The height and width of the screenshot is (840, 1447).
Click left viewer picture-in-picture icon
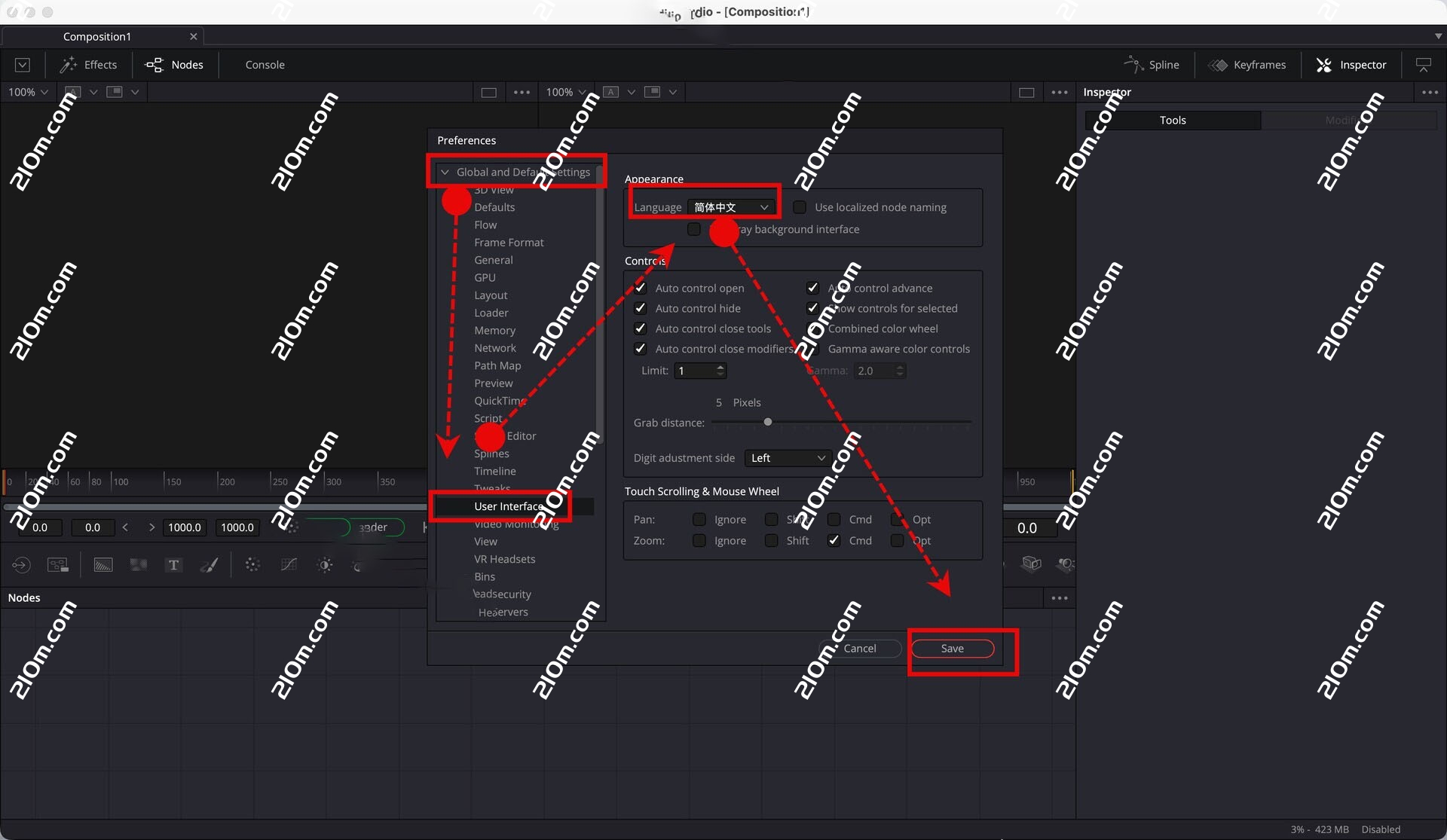115,92
